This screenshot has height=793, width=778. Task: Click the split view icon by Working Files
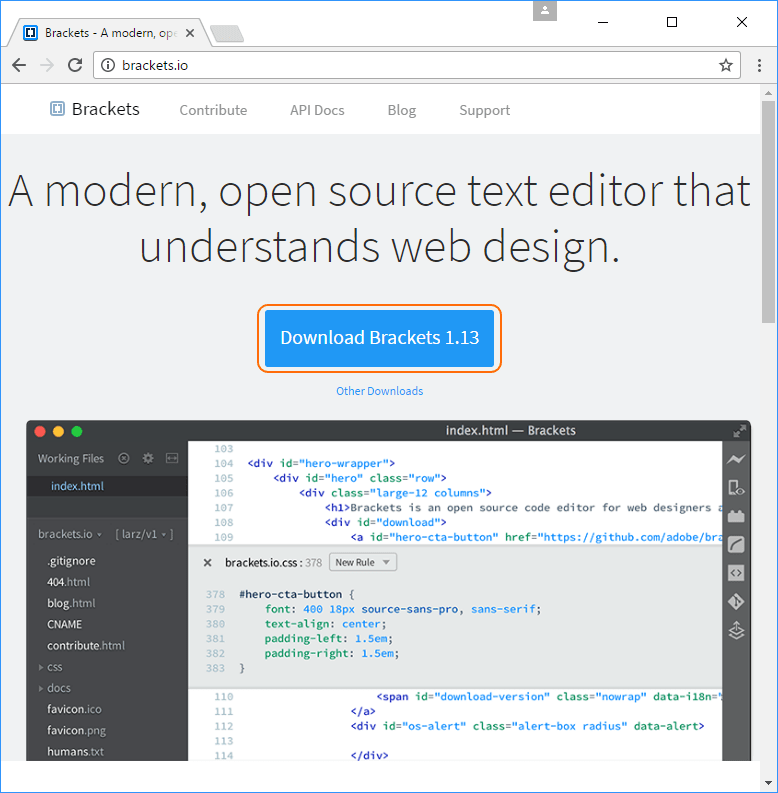(172, 458)
